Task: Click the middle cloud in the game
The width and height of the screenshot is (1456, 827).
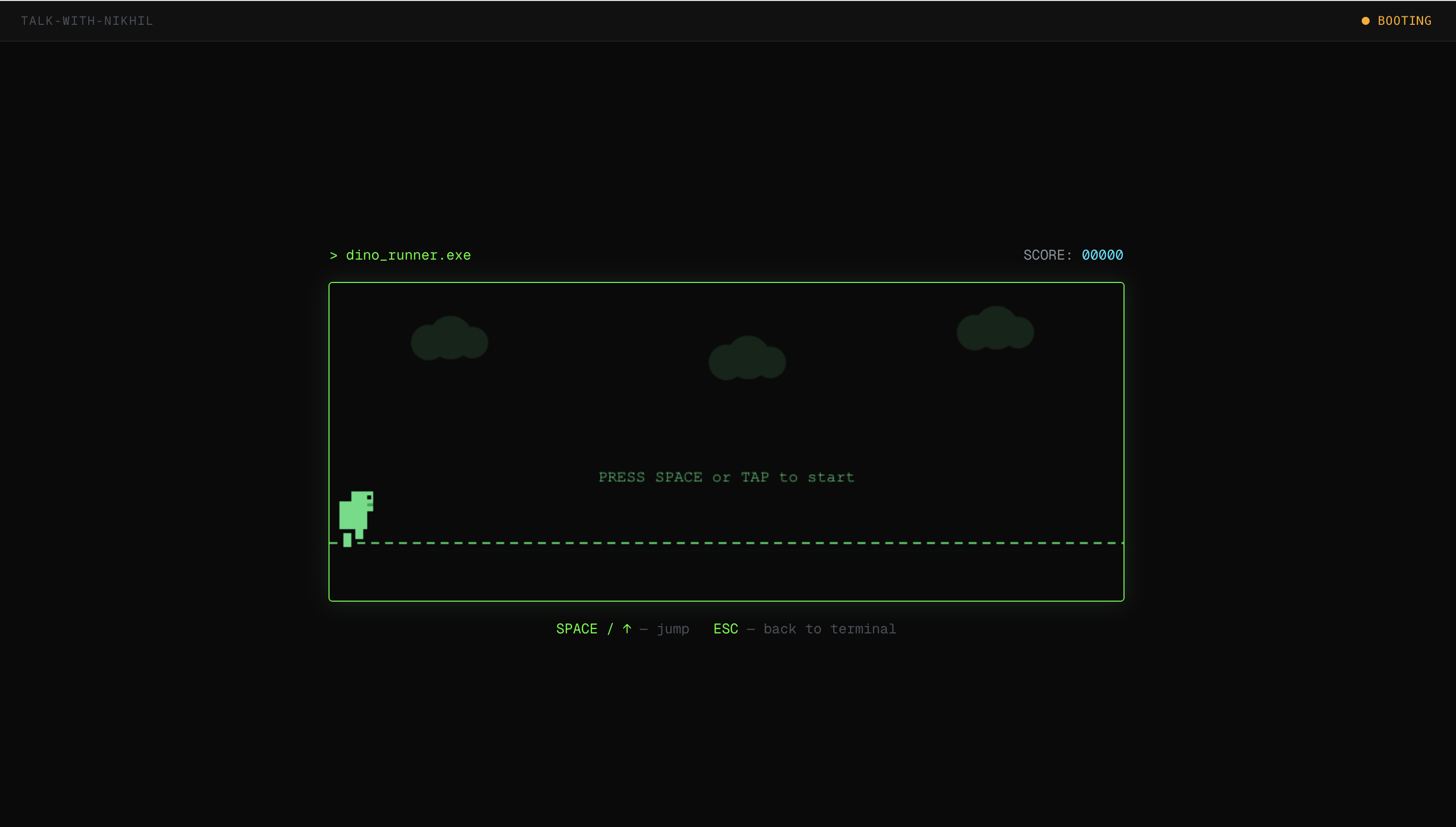Action: tap(746, 359)
